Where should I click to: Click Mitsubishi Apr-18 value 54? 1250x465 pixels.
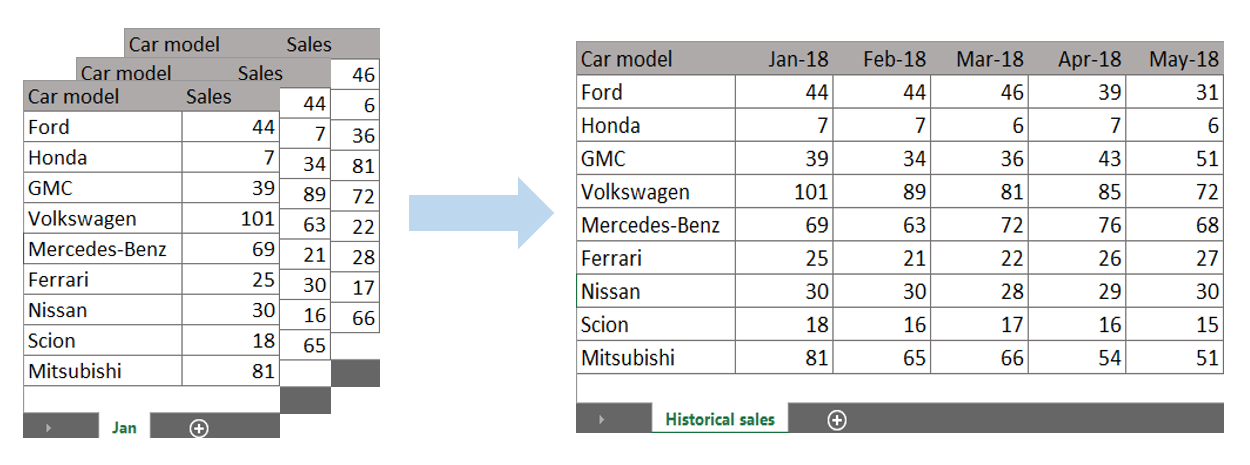point(1077,357)
